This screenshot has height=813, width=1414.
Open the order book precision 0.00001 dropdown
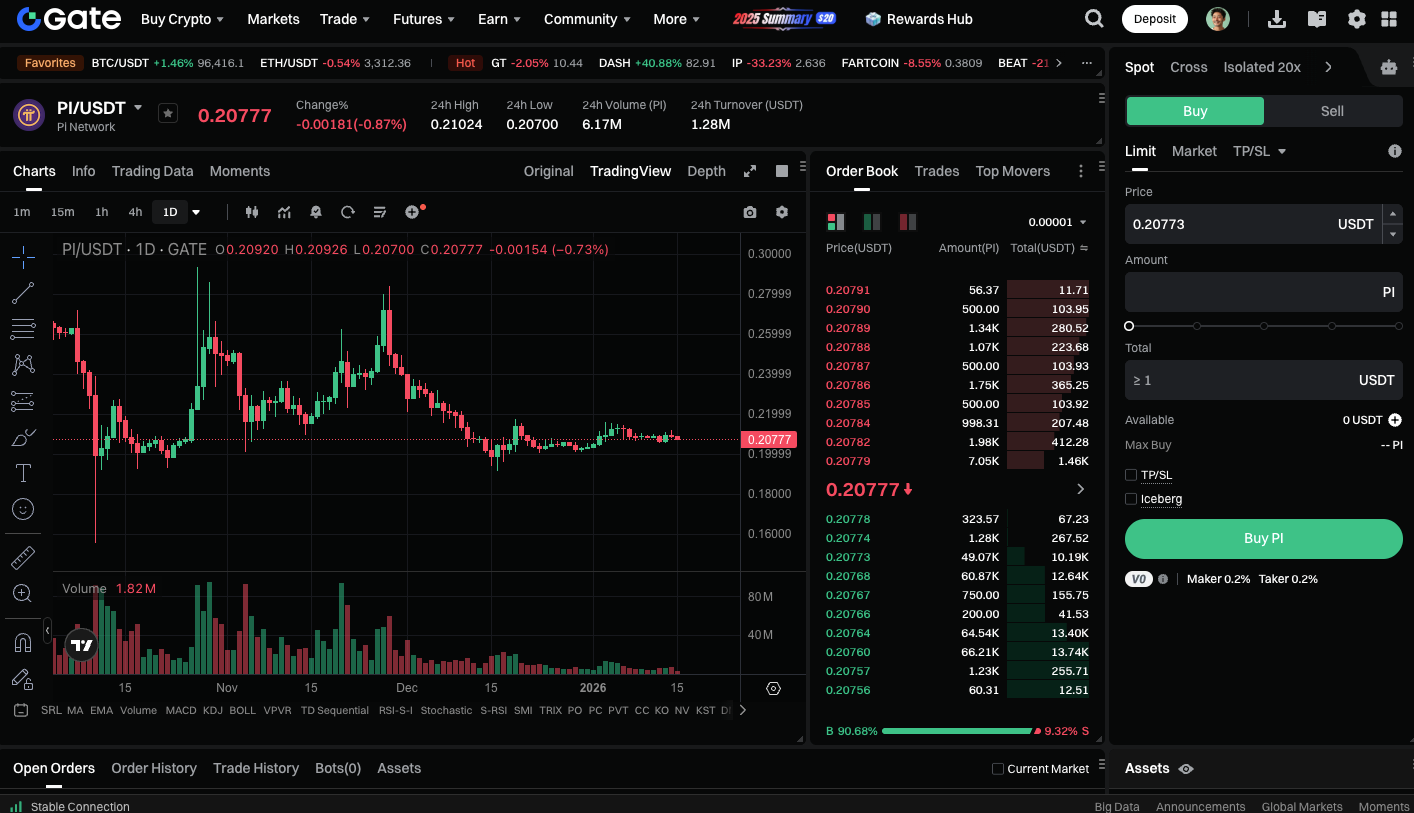[1057, 222]
